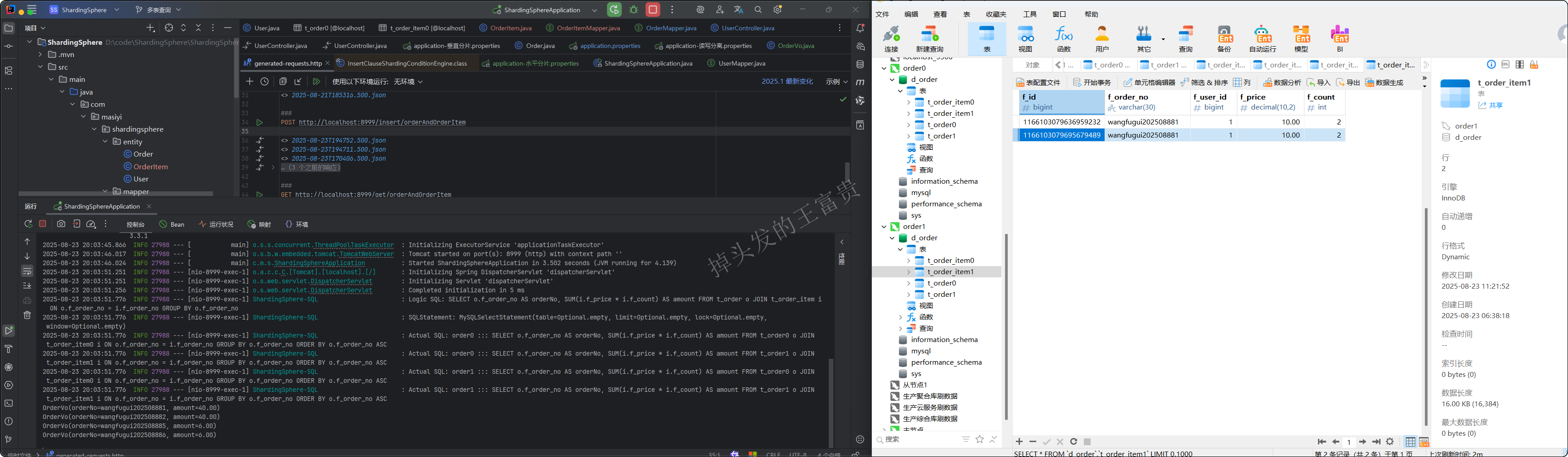Stop the running application in IntelliJ's top toolbar
The image size is (1568, 457).
tap(653, 10)
